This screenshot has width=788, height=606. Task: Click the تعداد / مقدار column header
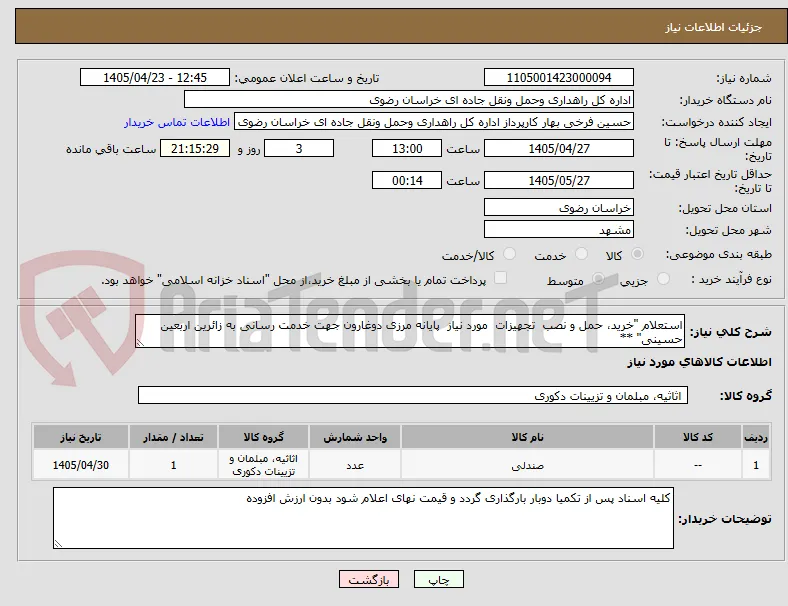pyautogui.click(x=173, y=437)
